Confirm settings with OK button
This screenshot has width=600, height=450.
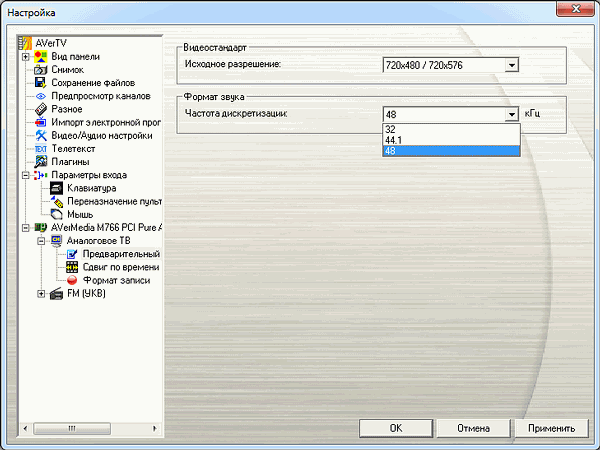click(x=396, y=428)
